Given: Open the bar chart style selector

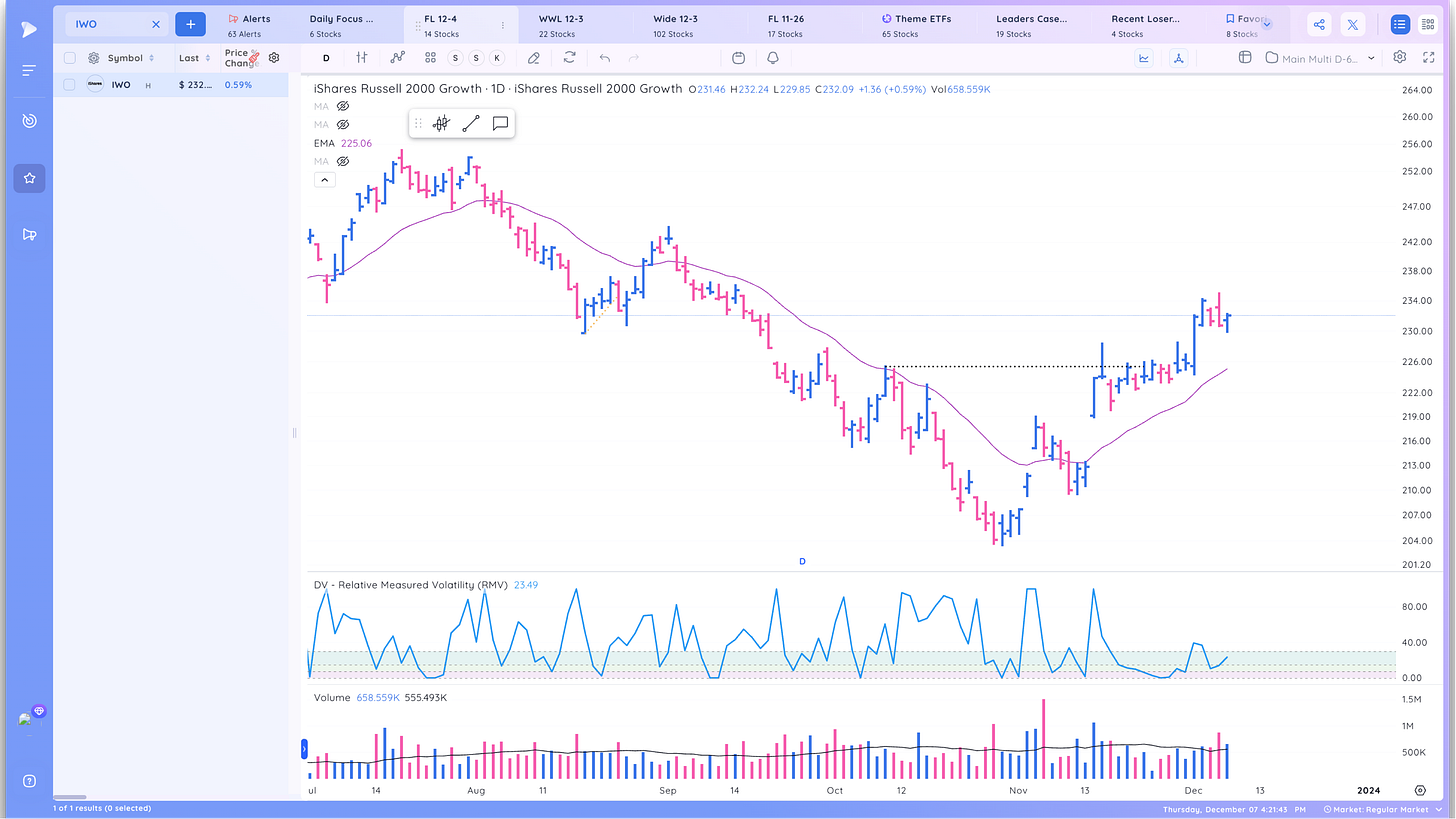Looking at the screenshot, I should [x=362, y=58].
